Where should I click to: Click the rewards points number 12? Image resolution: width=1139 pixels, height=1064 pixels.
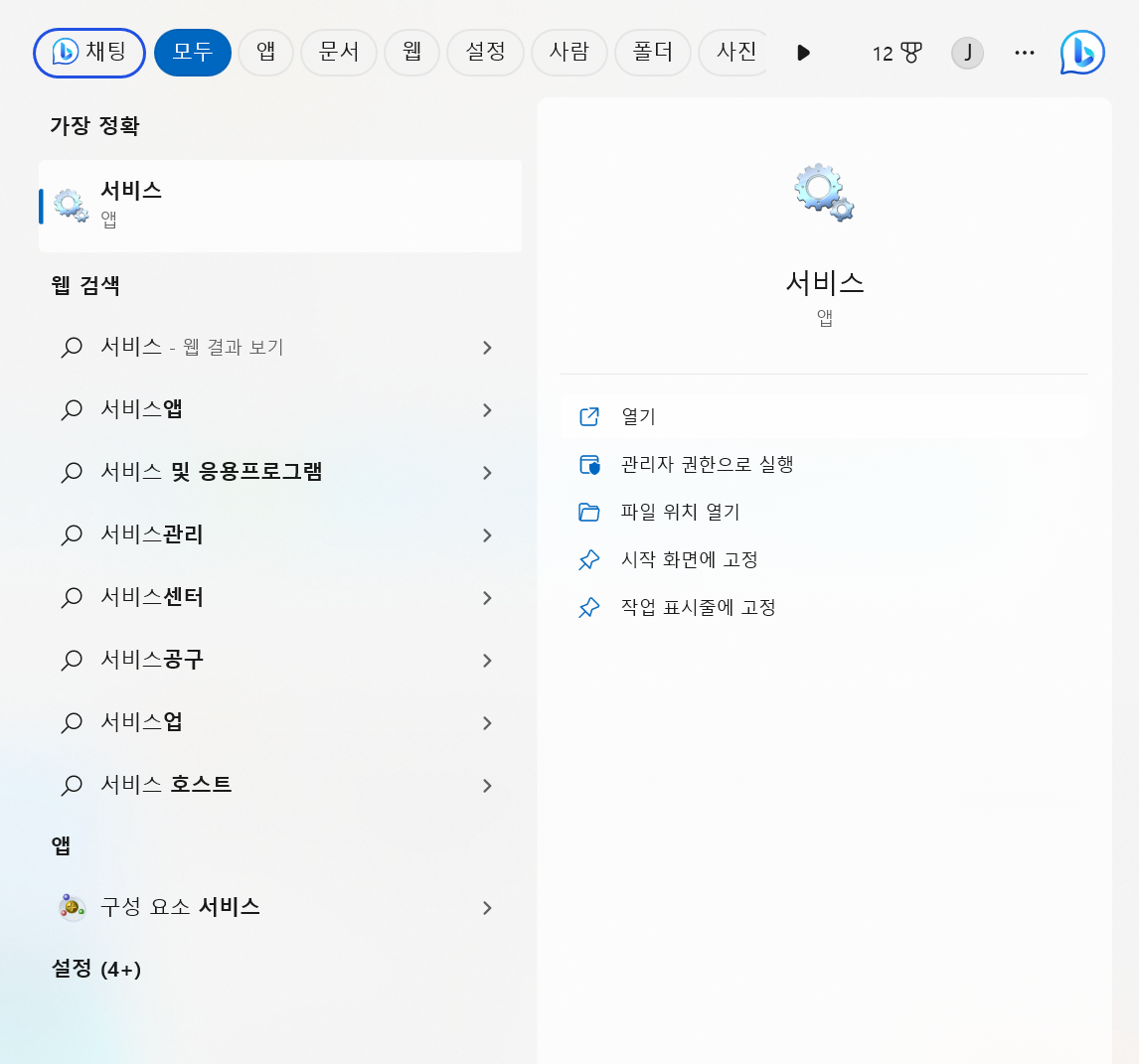click(883, 53)
